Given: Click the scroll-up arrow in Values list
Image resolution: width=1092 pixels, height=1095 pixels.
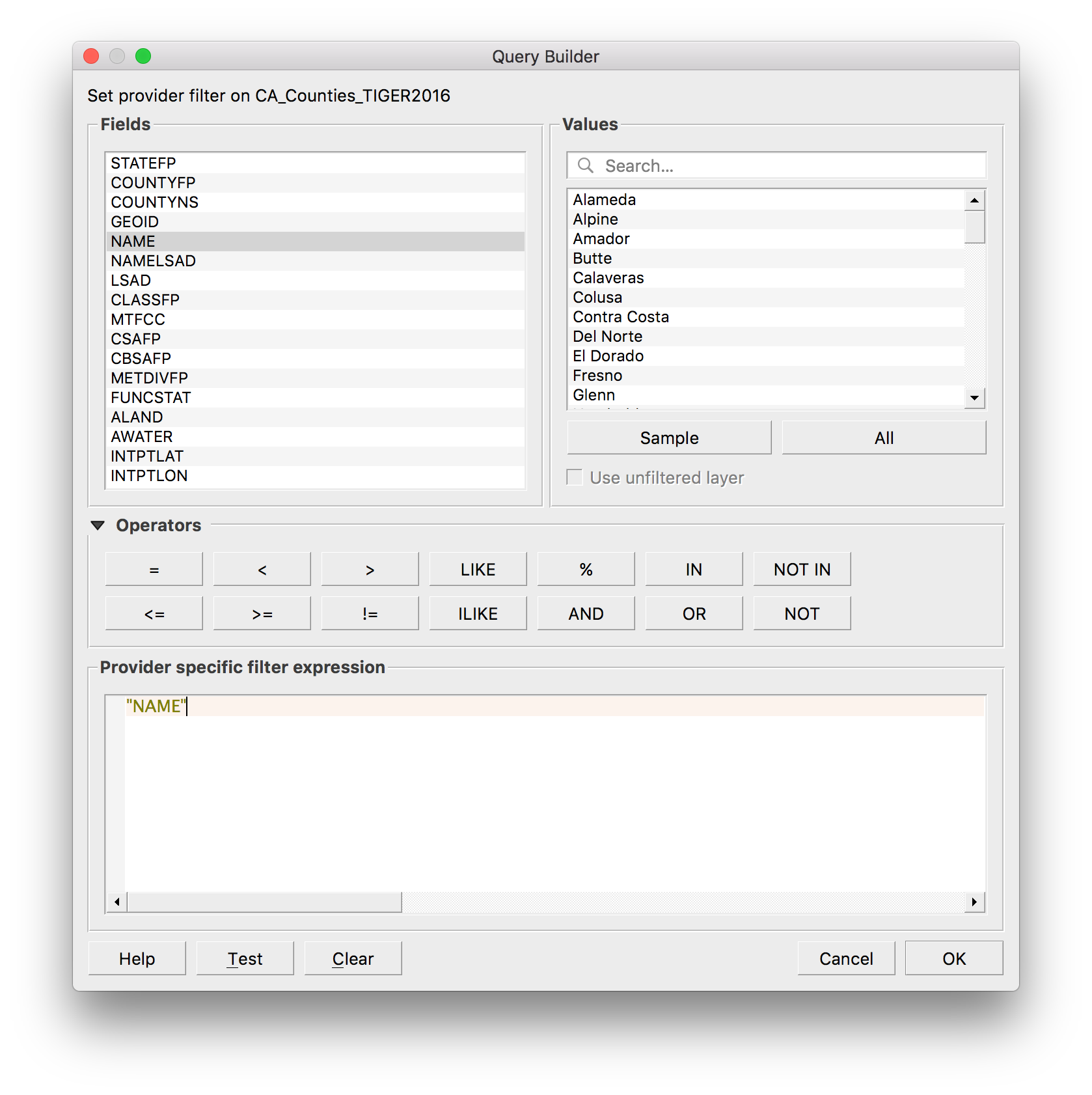Looking at the screenshot, I should pyautogui.click(x=973, y=200).
